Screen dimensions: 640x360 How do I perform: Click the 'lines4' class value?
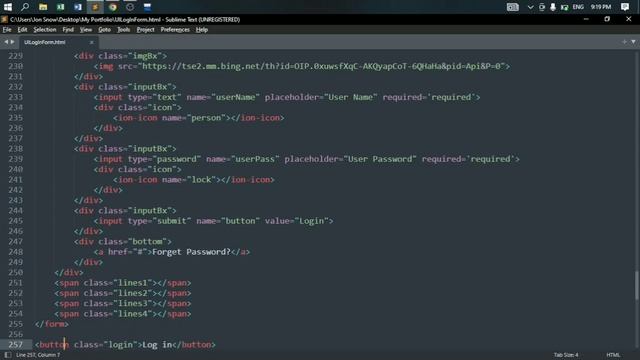pyautogui.click(x=133, y=313)
